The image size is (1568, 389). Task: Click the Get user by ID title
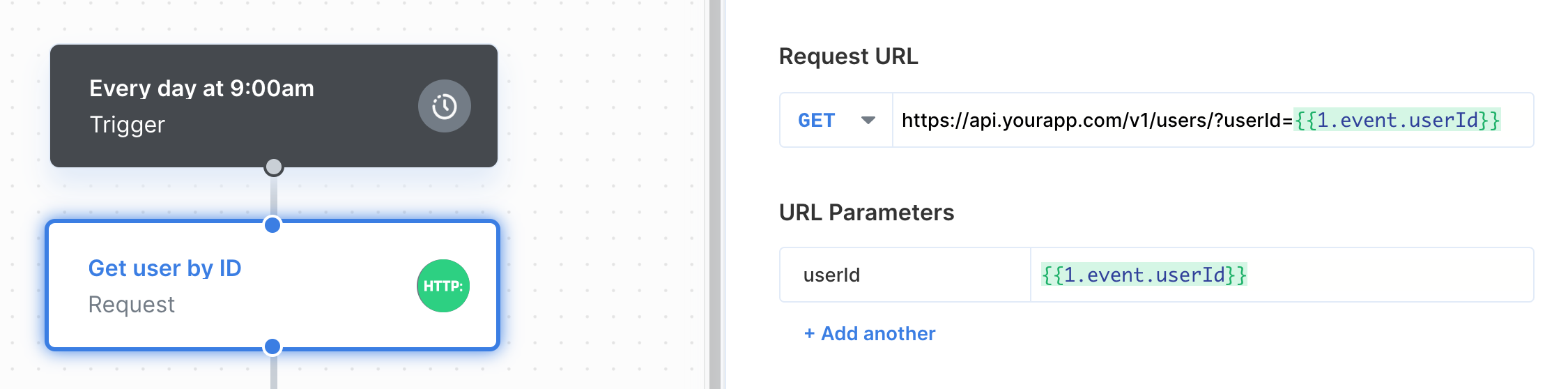pos(164,268)
